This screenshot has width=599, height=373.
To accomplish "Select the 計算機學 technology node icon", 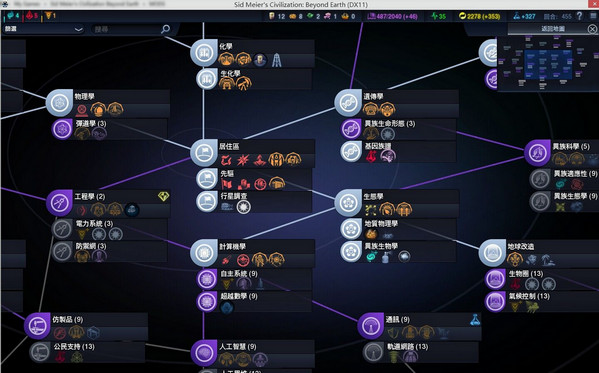I will click(204, 253).
